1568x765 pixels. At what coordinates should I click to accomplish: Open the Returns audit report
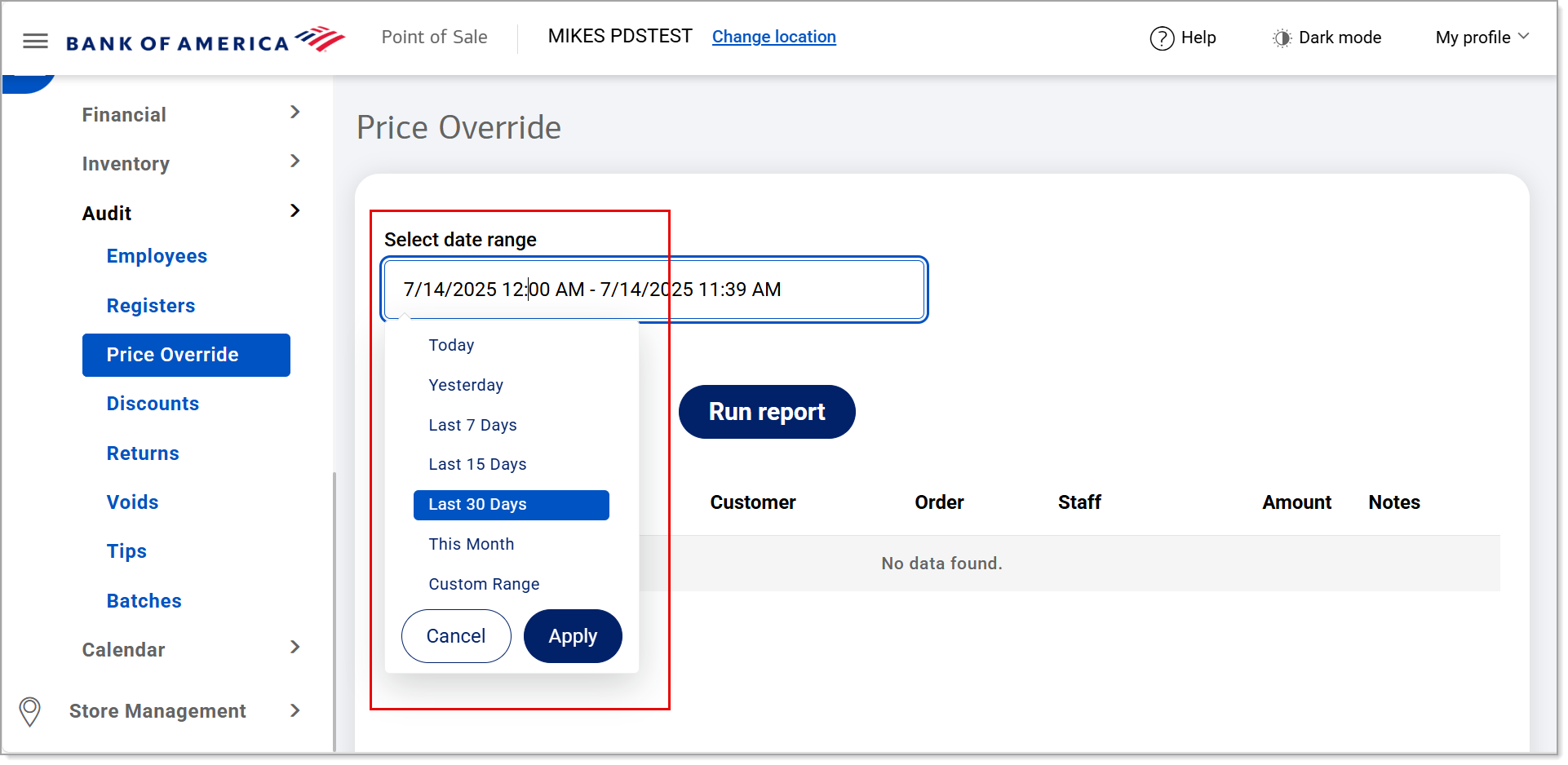(x=143, y=453)
